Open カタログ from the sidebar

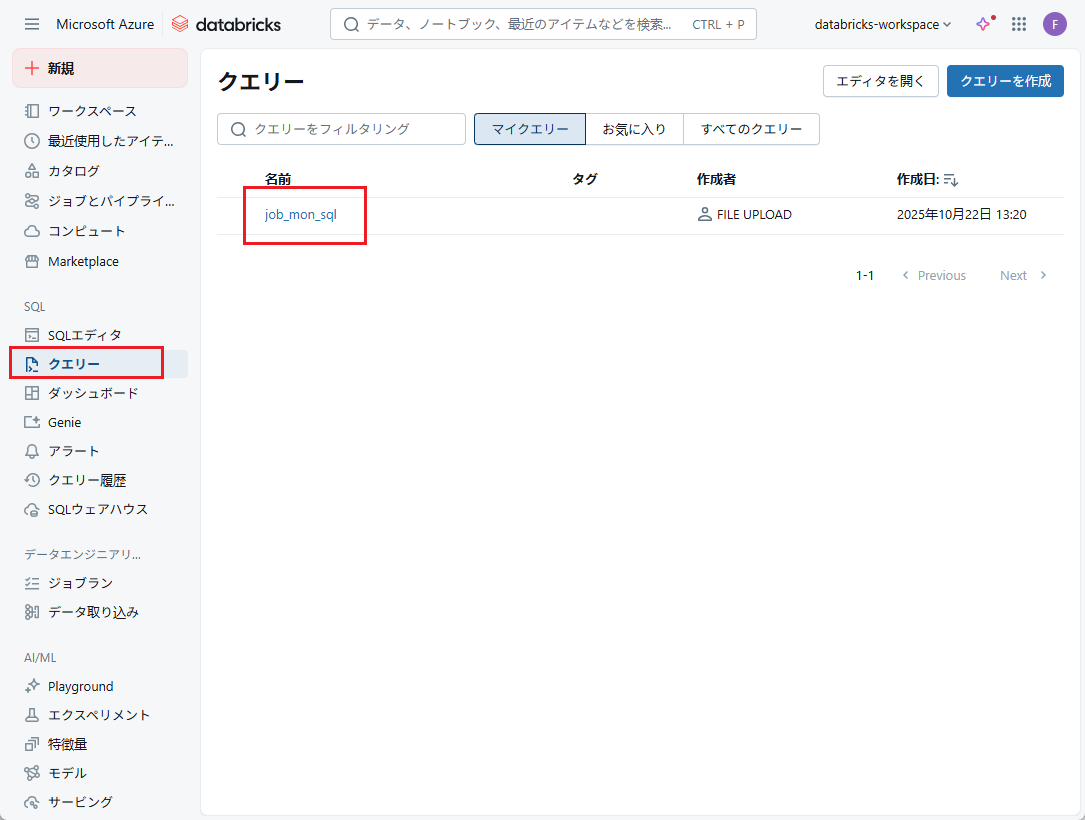tap(74, 171)
